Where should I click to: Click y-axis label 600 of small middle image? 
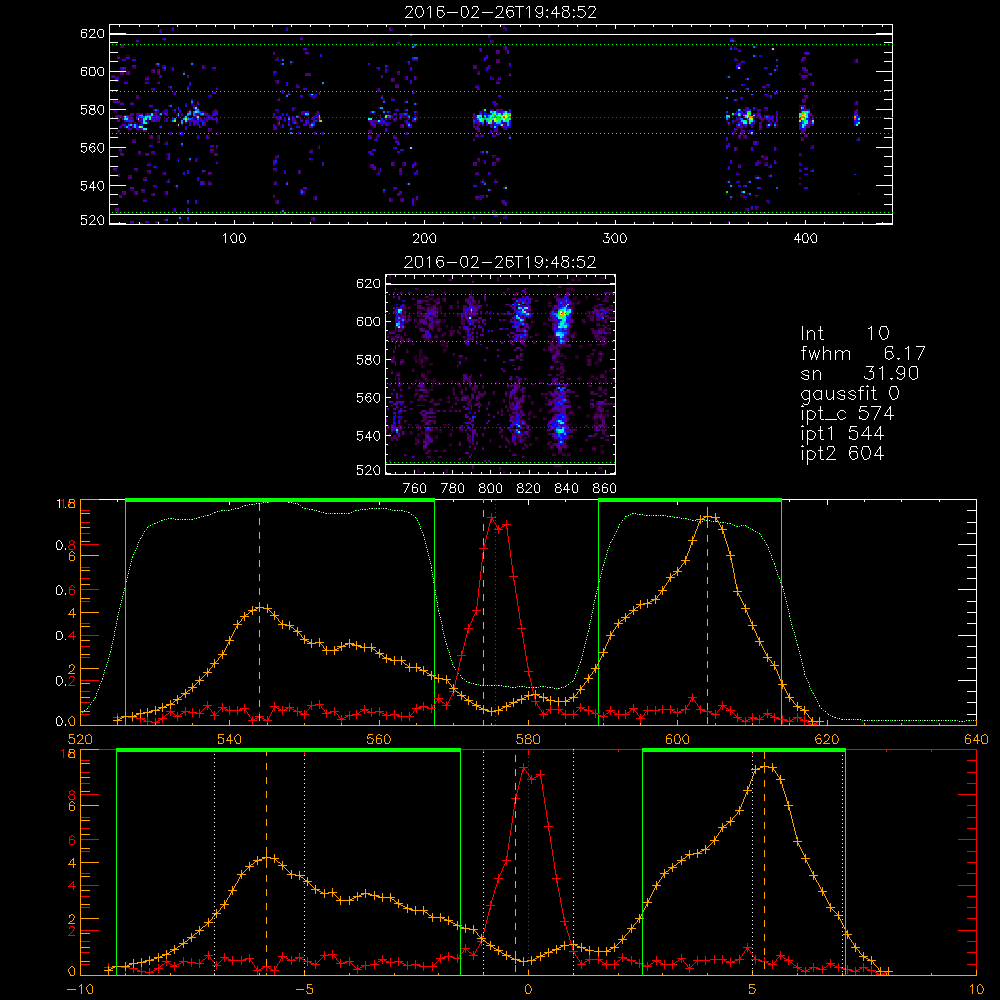[x=368, y=321]
